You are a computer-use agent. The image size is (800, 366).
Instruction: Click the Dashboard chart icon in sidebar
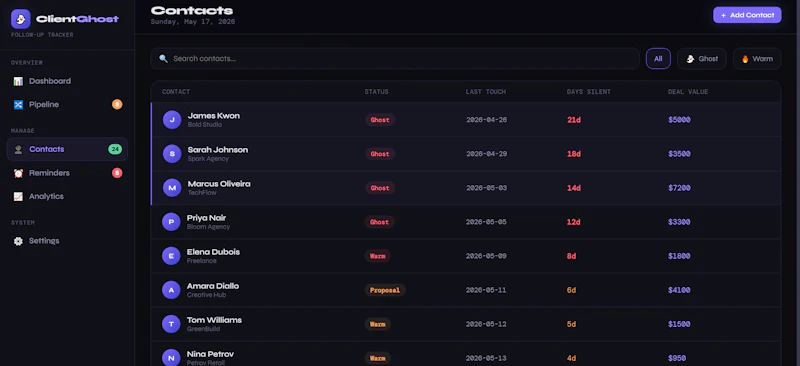click(18, 81)
